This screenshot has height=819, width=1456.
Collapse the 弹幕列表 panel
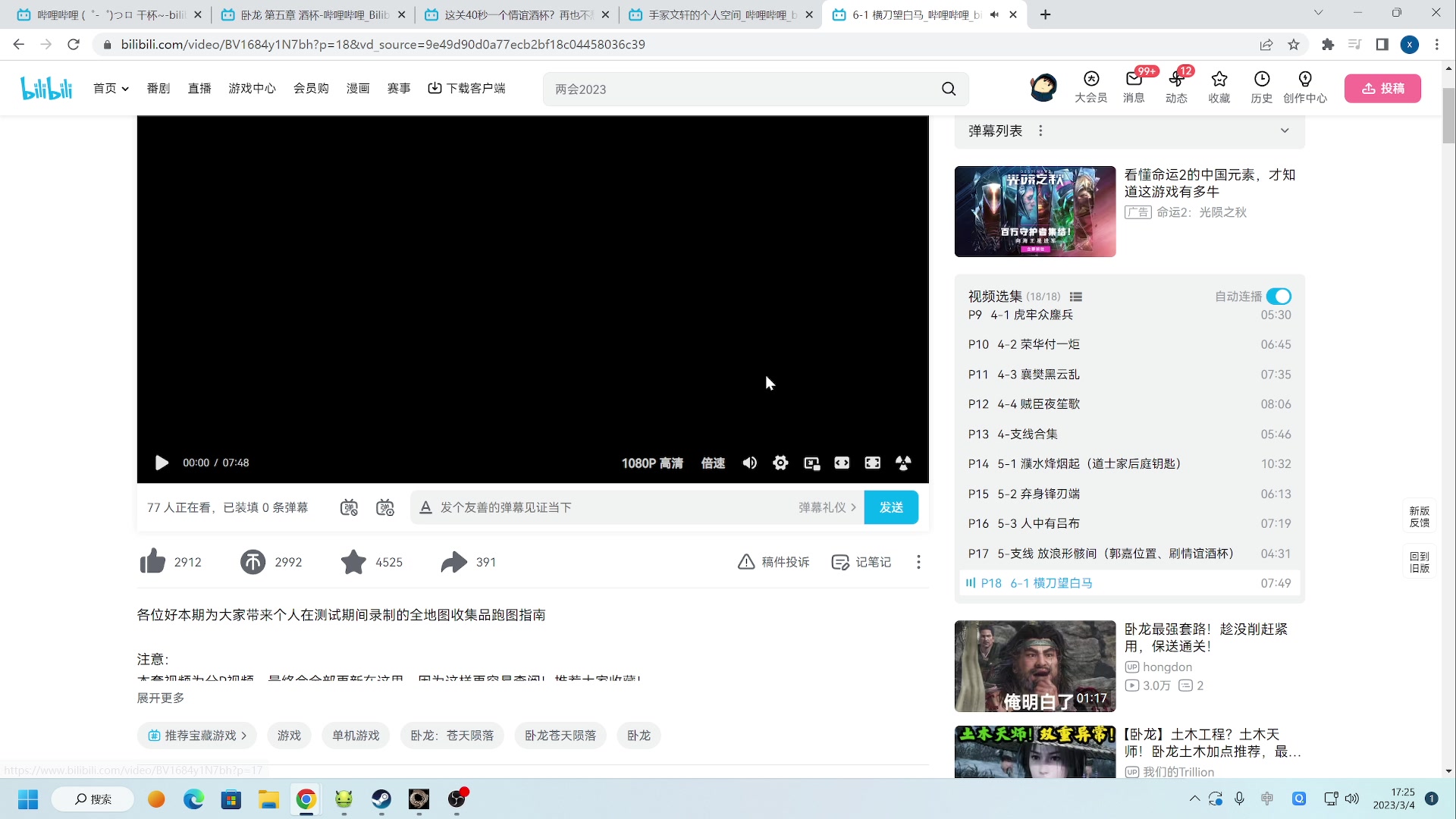pyautogui.click(x=1285, y=130)
